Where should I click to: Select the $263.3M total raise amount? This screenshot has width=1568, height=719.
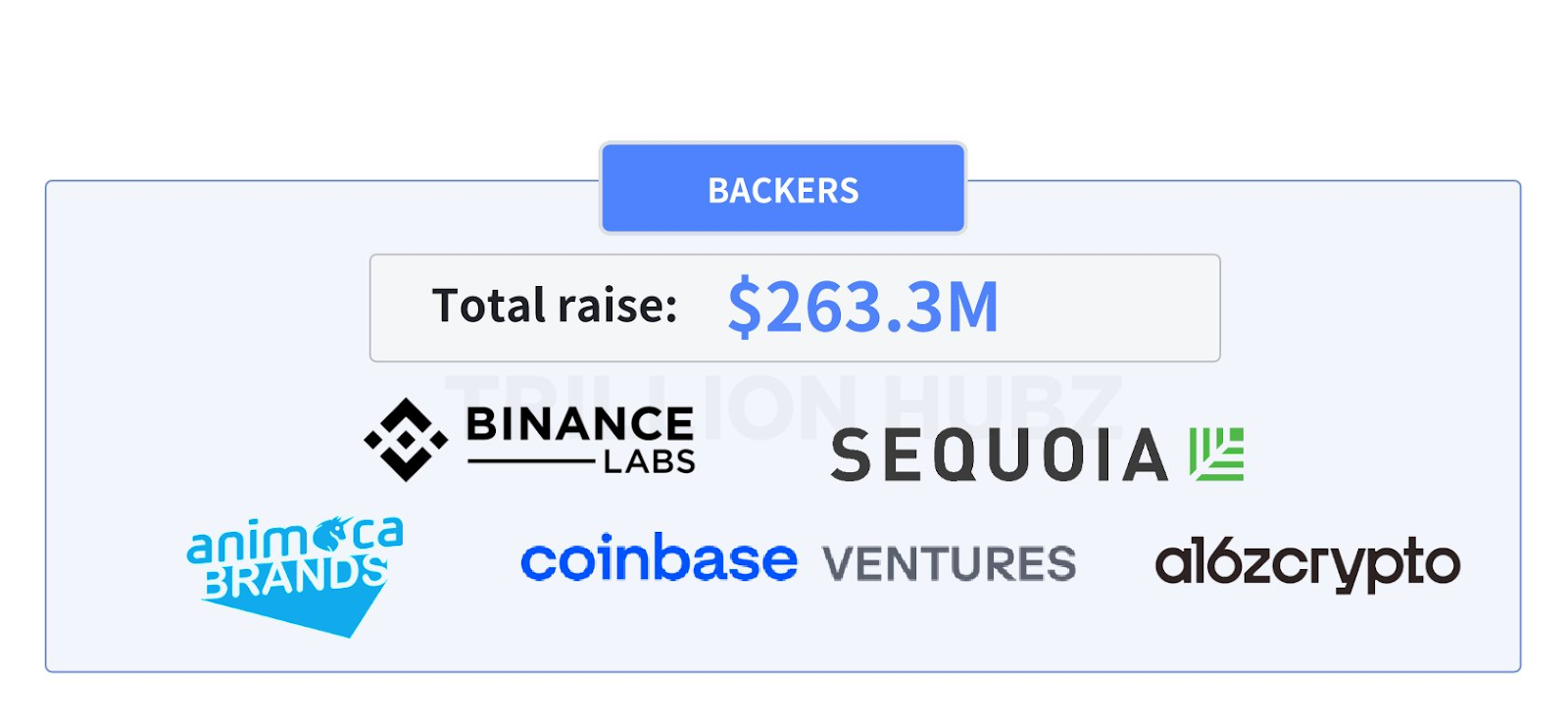point(862,308)
